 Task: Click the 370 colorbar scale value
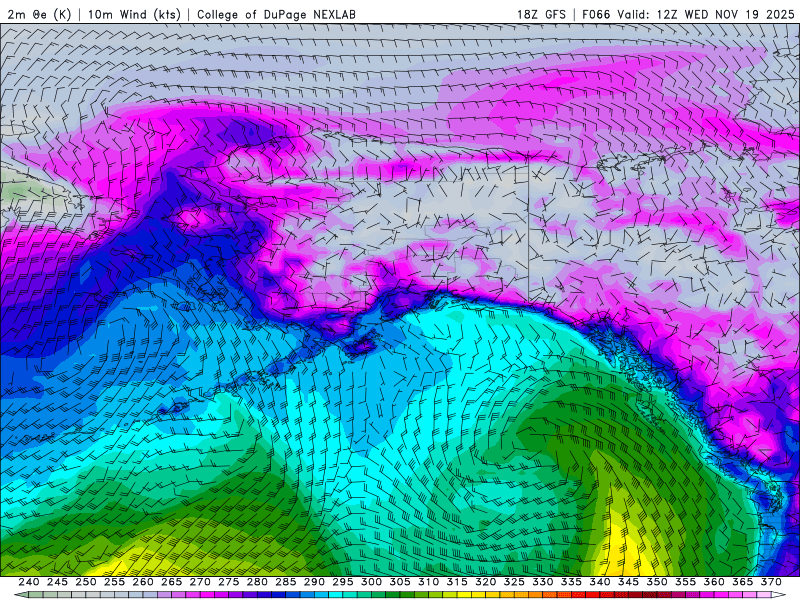pos(771,582)
